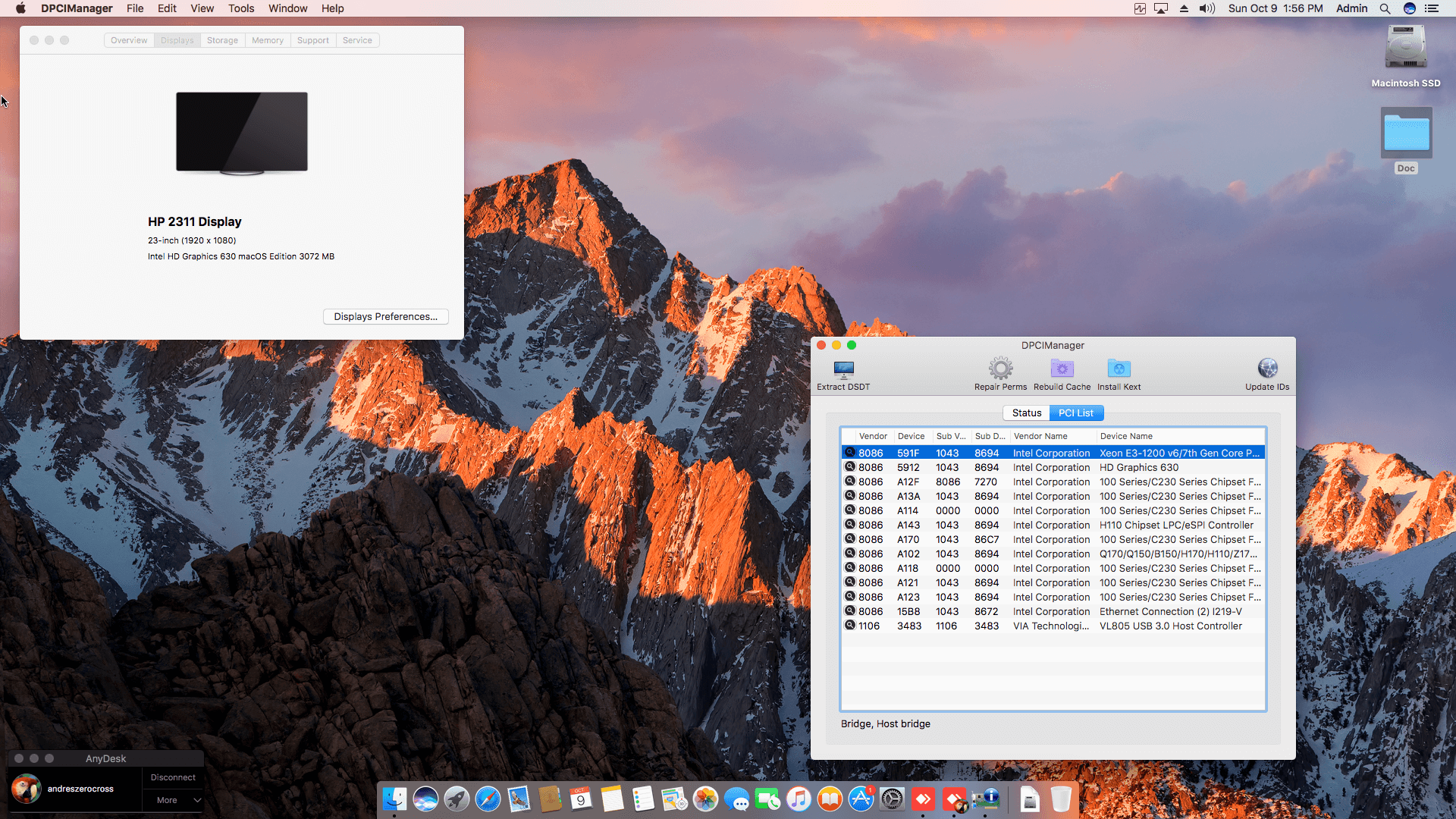Image resolution: width=1456 pixels, height=819 pixels.
Task: Open the View menu
Action: (x=202, y=8)
